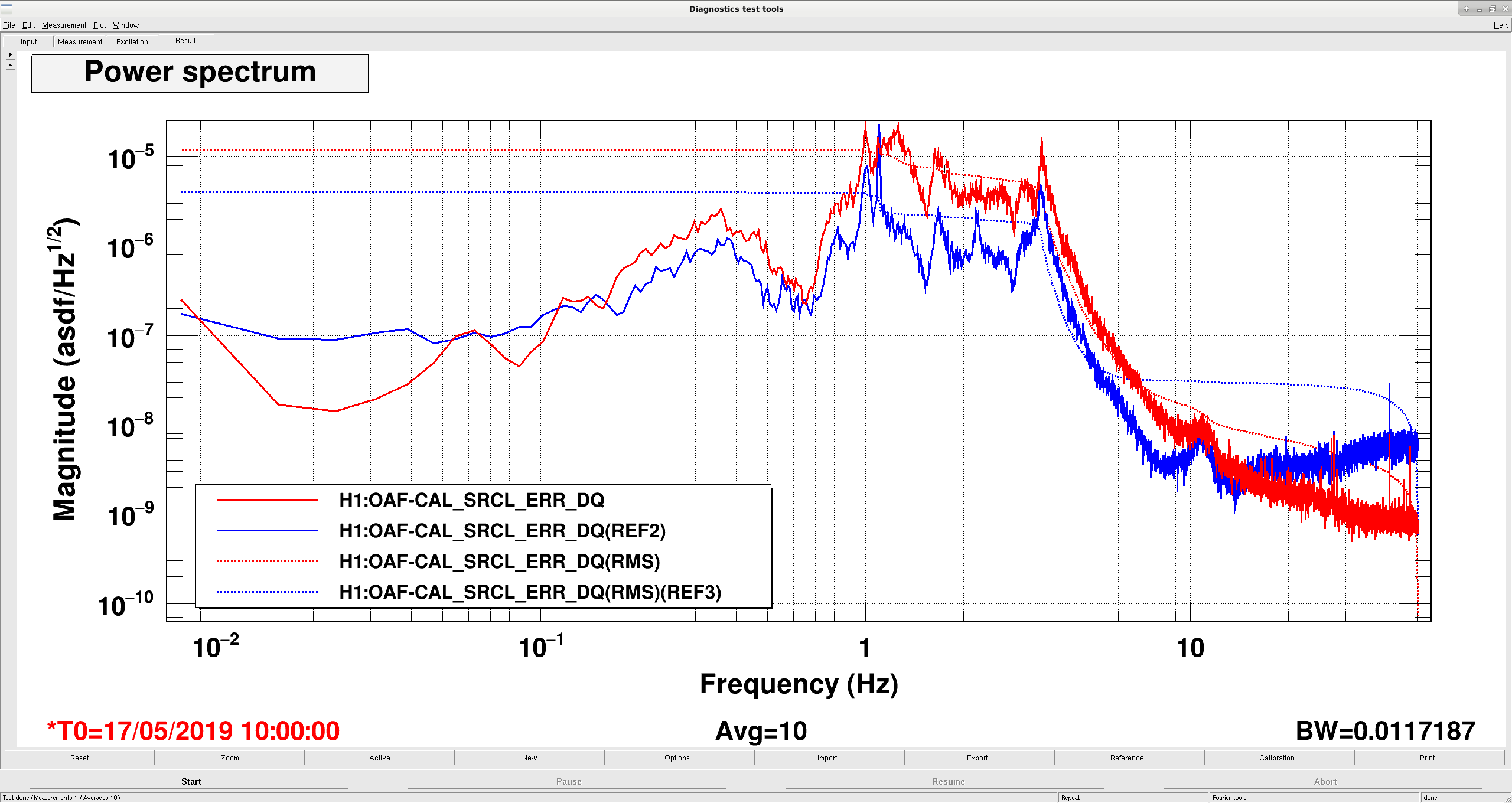Click the resize grip in status bar corner
Viewport: 1512px width, 803px height.
coord(1507,798)
